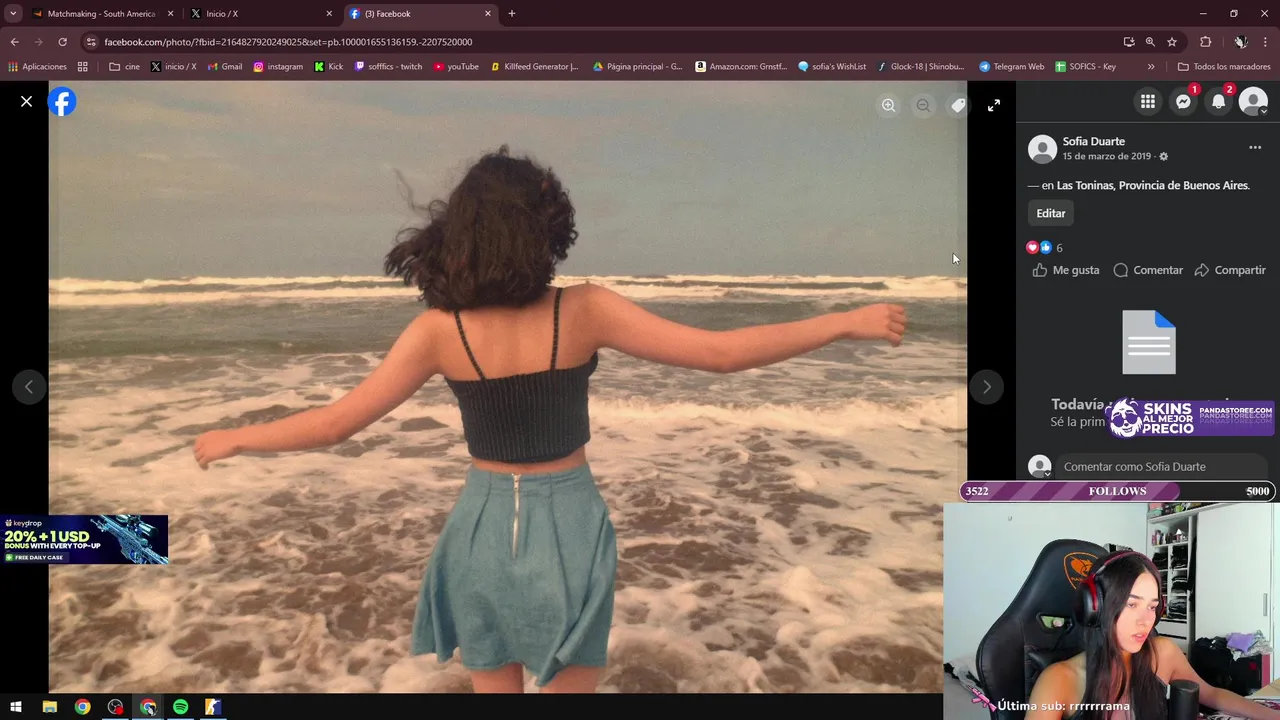Open Killfeed Generator bookmark
The image size is (1280, 720).
(x=535, y=67)
